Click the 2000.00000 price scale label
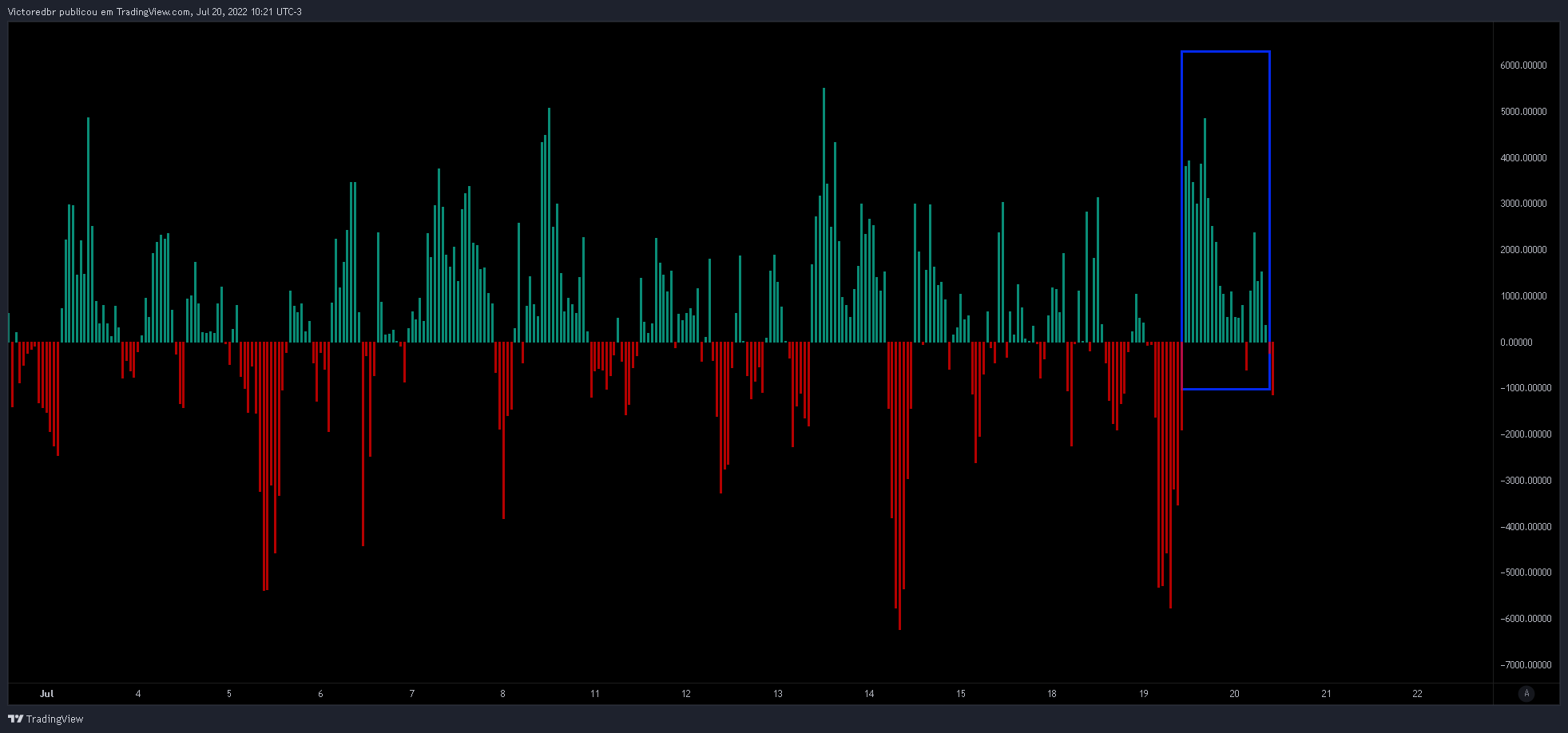This screenshot has width=1568, height=733. pos(1523,250)
